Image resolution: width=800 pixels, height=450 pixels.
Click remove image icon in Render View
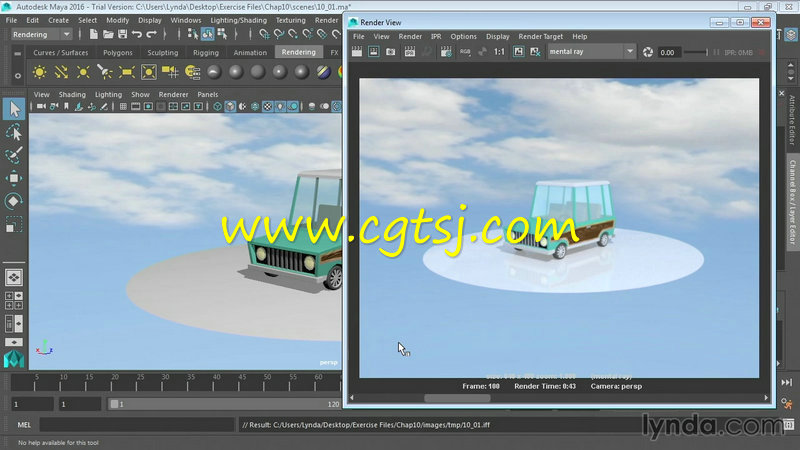pyautogui.click(x=535, y=52)
